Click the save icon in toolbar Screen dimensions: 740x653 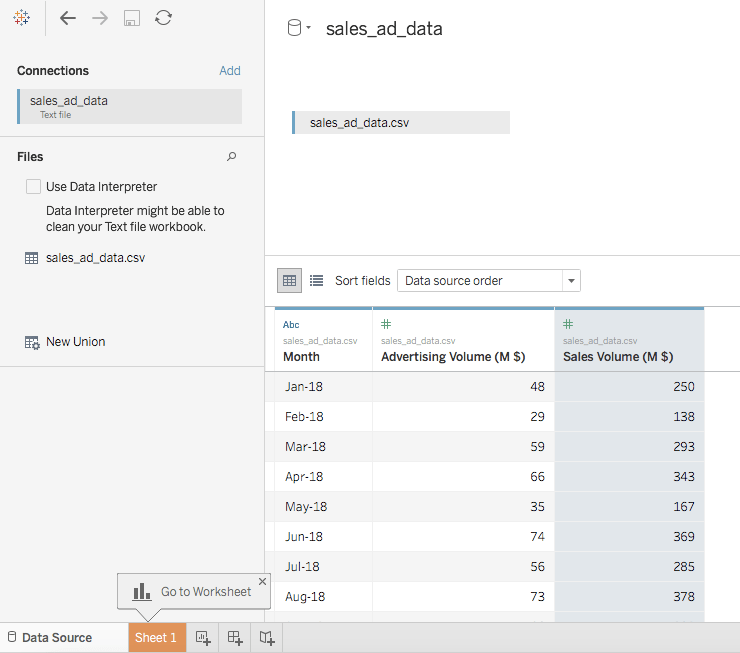131,18
